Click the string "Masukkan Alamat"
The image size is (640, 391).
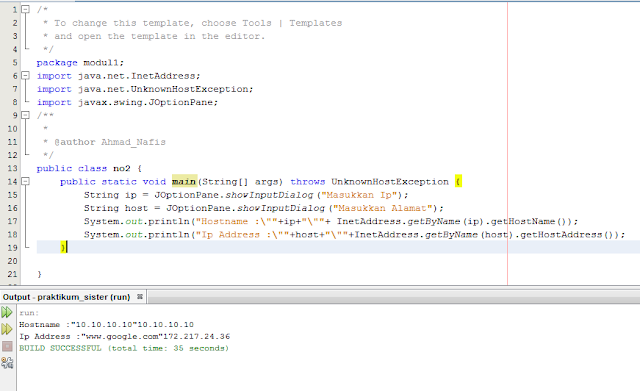pyautogui.click(x=382, y=208)
